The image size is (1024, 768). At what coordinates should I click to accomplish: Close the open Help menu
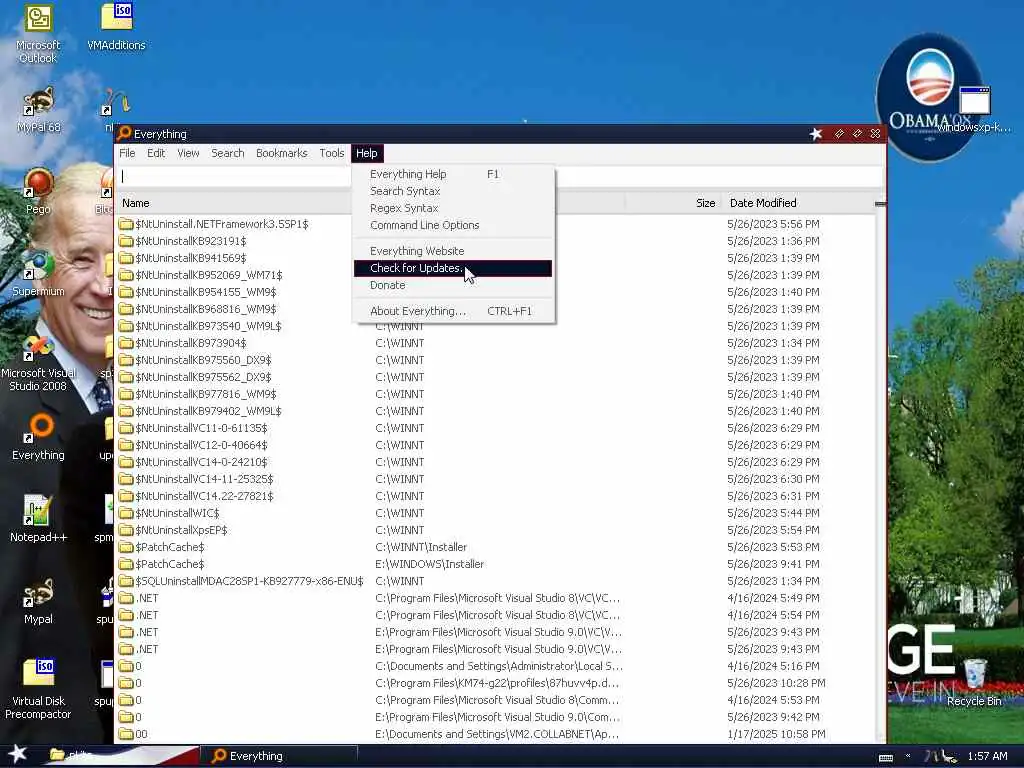click(x=366, y=153)
